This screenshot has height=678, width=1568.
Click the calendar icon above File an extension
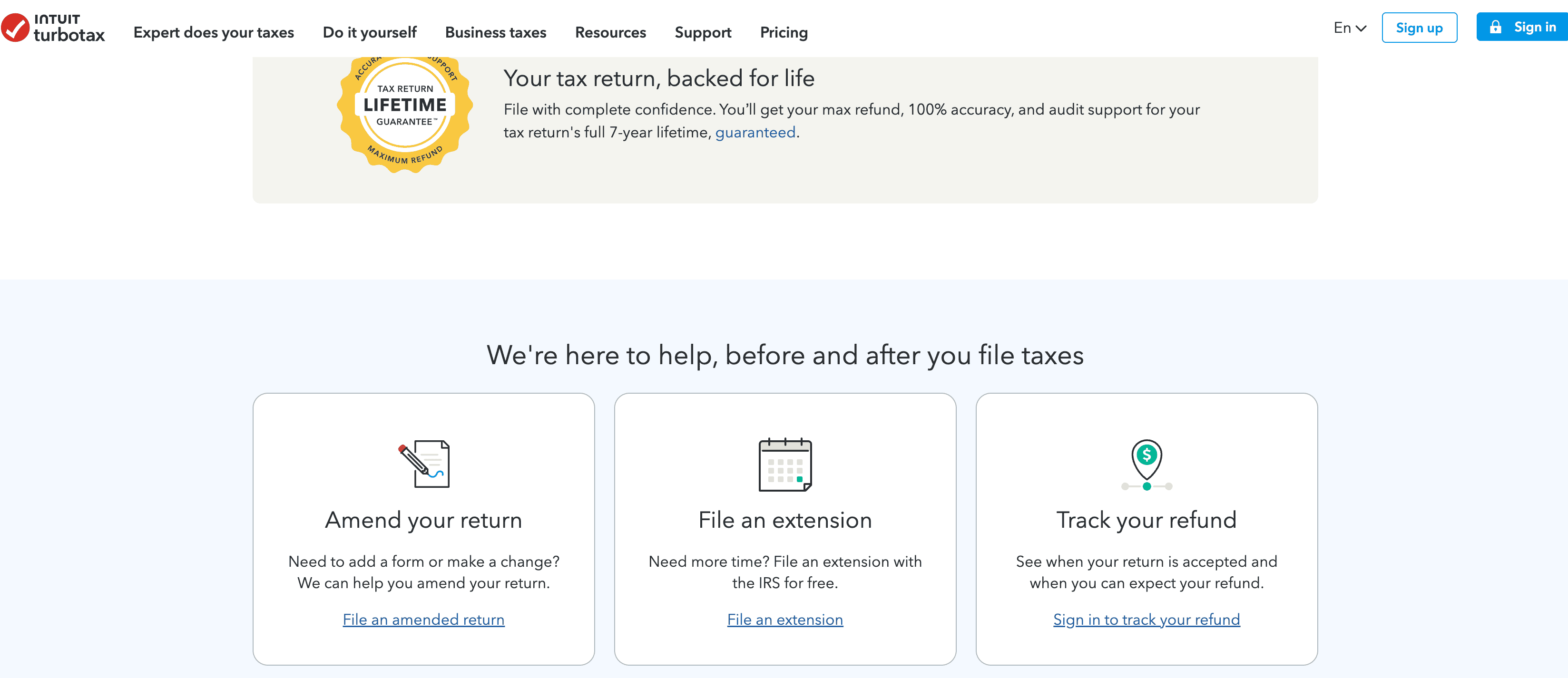tap(785, 465)
